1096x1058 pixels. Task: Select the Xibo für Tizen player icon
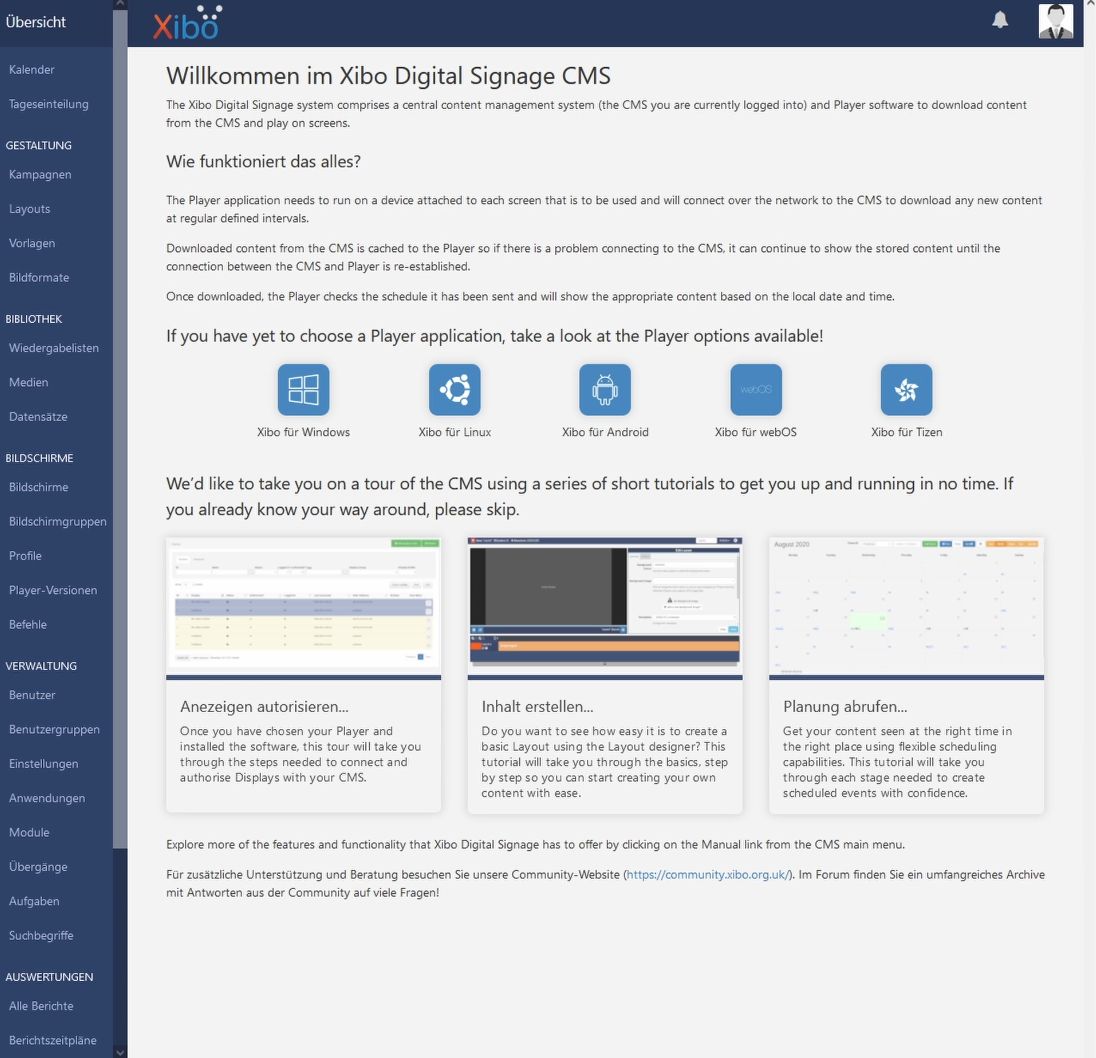click(907, 389)
